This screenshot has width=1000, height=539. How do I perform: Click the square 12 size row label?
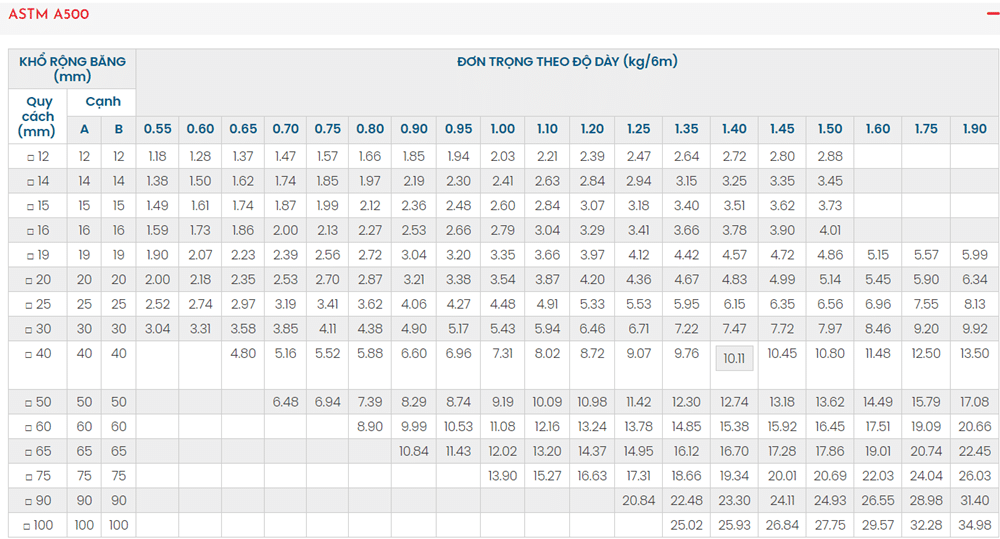coord(38,156)
